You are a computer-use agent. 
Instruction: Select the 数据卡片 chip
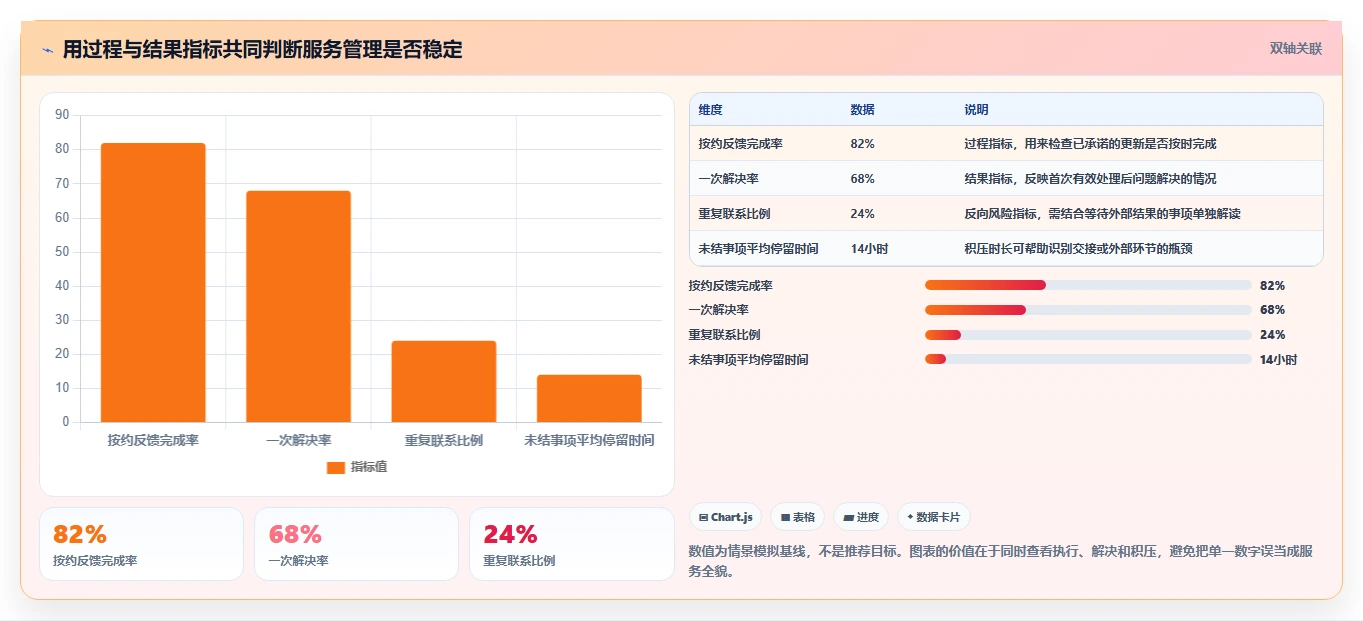click(x=933, y=517)
